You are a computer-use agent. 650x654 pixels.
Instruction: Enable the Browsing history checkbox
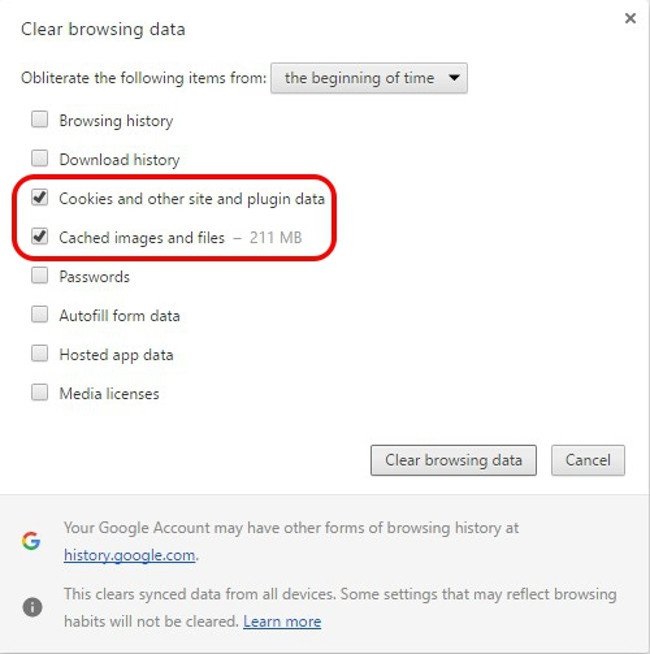click(40, 120)
